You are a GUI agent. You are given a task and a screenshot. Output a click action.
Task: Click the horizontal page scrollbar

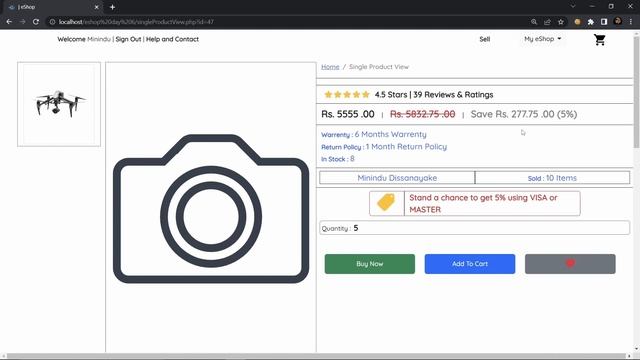[316, 356]
